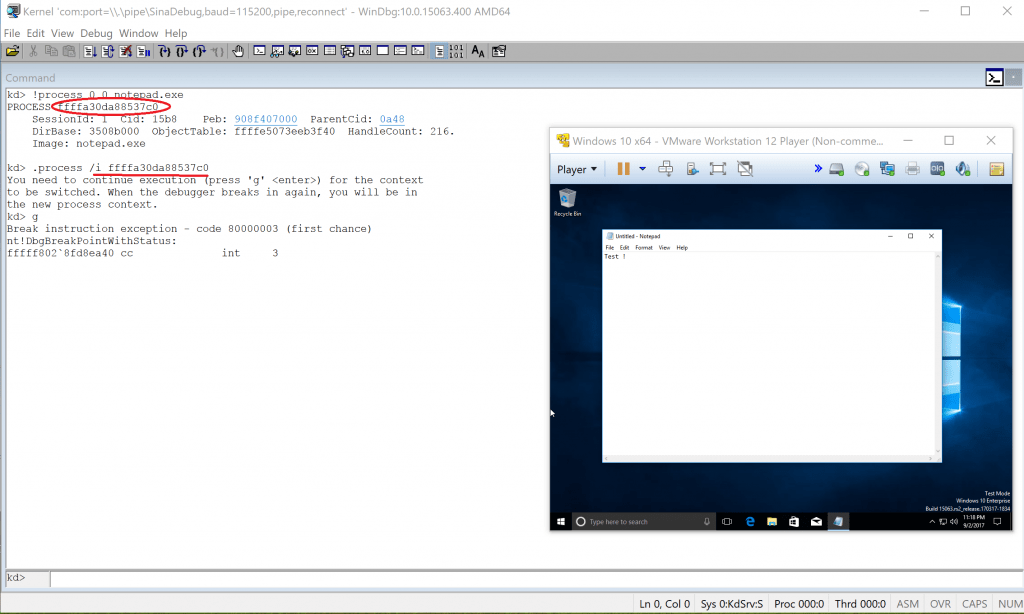The width and height of the screenshot is (1024, 614).
Task: Open the Edit menu in WinDbg
Action: (x=35, y=33)
